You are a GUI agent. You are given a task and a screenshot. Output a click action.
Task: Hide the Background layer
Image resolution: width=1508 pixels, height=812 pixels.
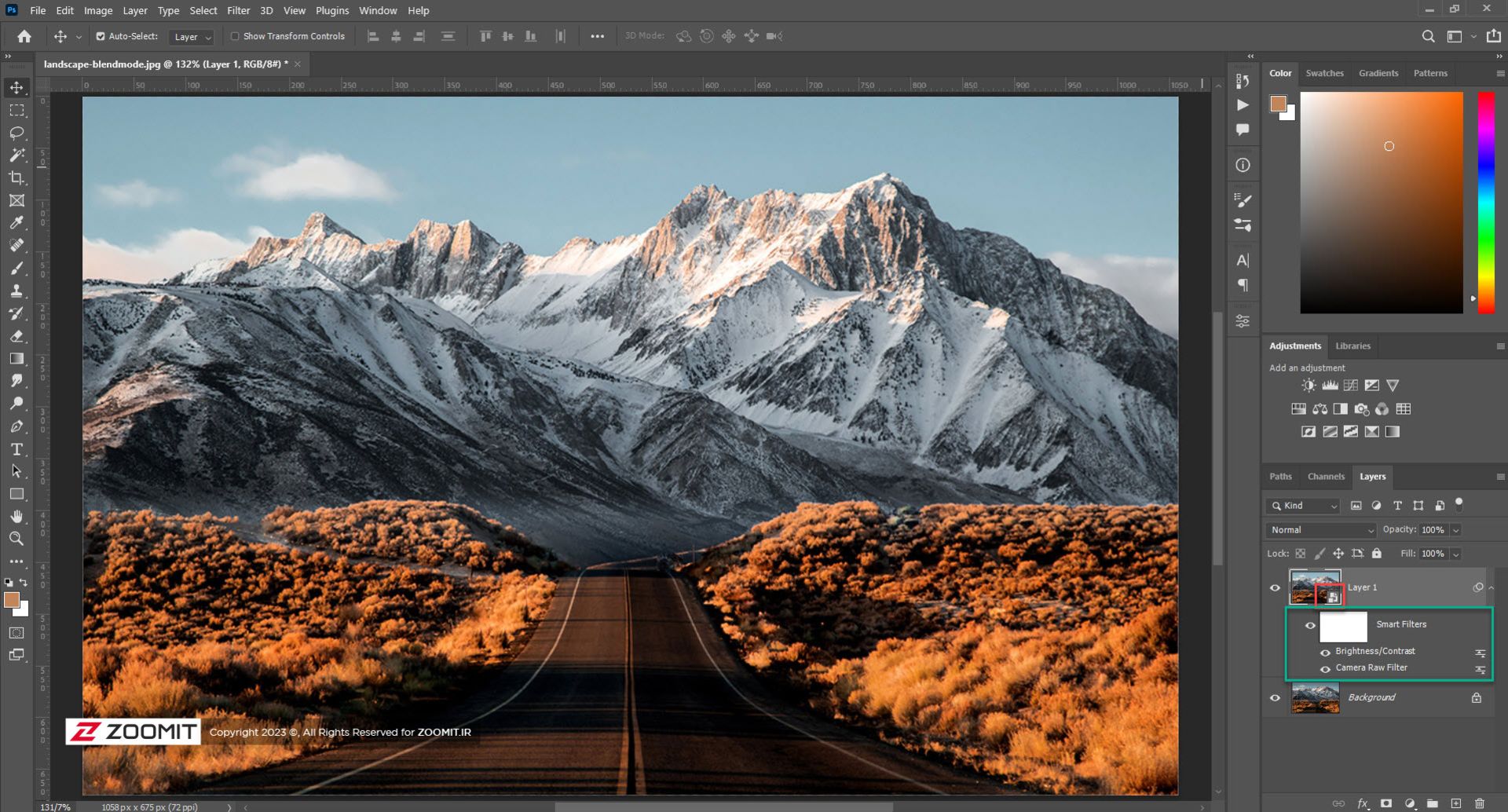[x=1276, y=699]
